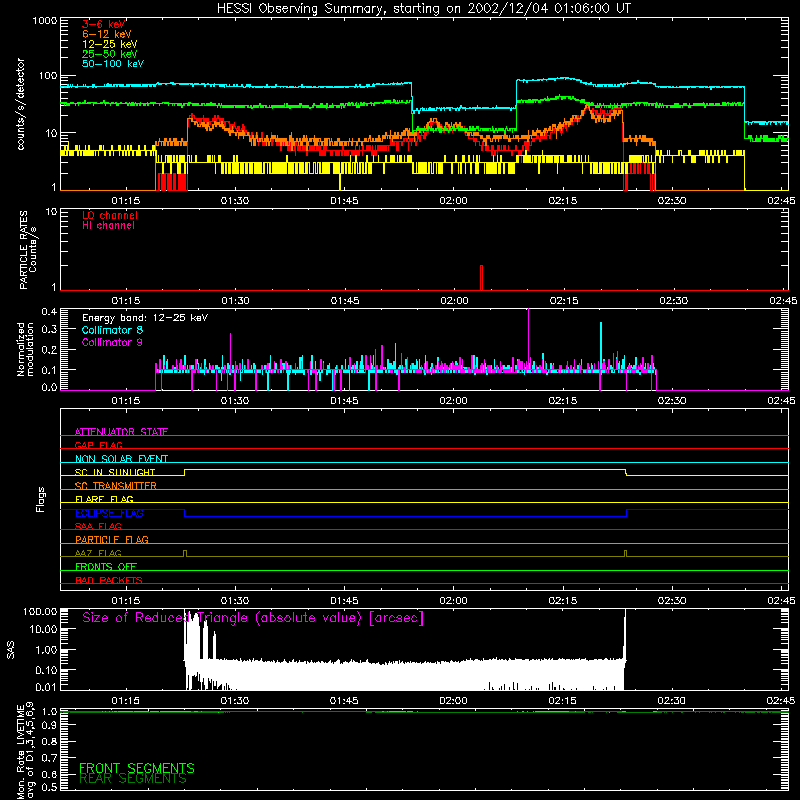Click the LO channel spike in particle rates
The image size is (800, 800).
point(481,277)
